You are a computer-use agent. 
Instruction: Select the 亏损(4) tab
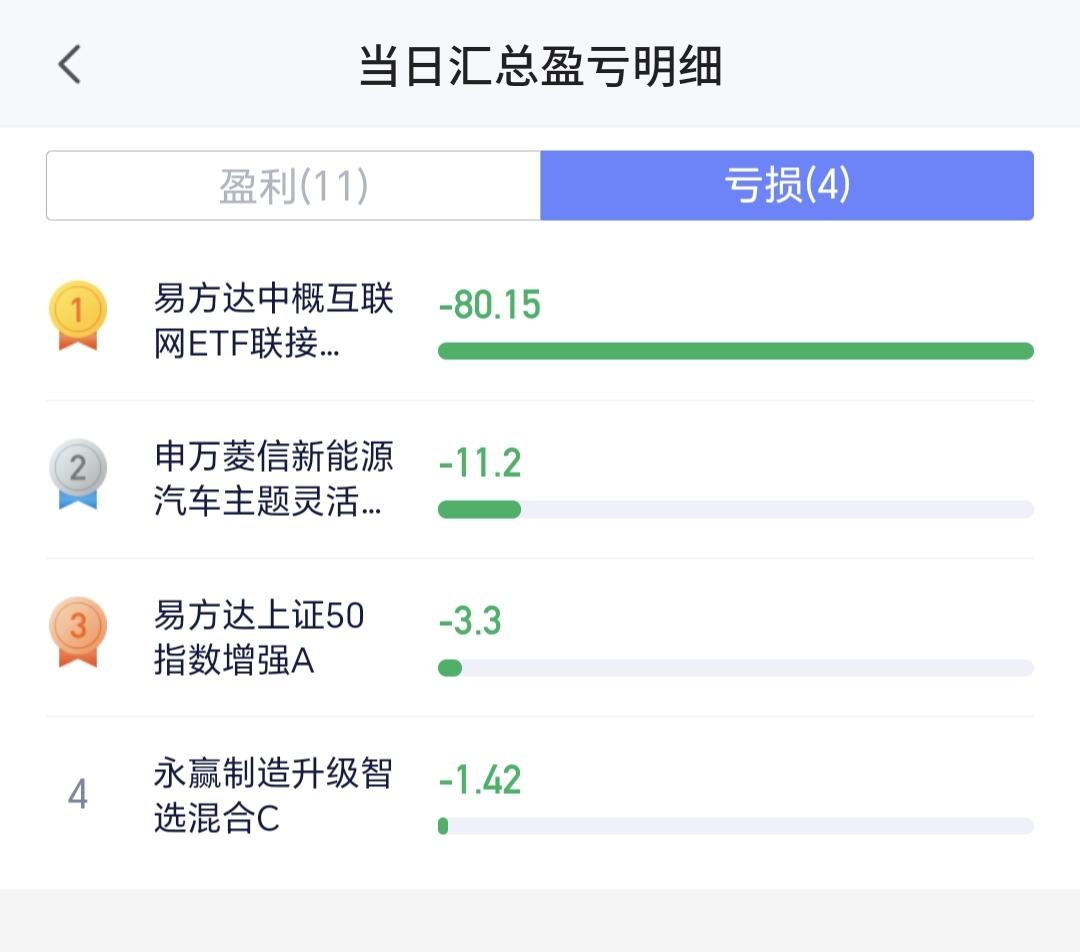pyautogui.click(x=787, y=186)
